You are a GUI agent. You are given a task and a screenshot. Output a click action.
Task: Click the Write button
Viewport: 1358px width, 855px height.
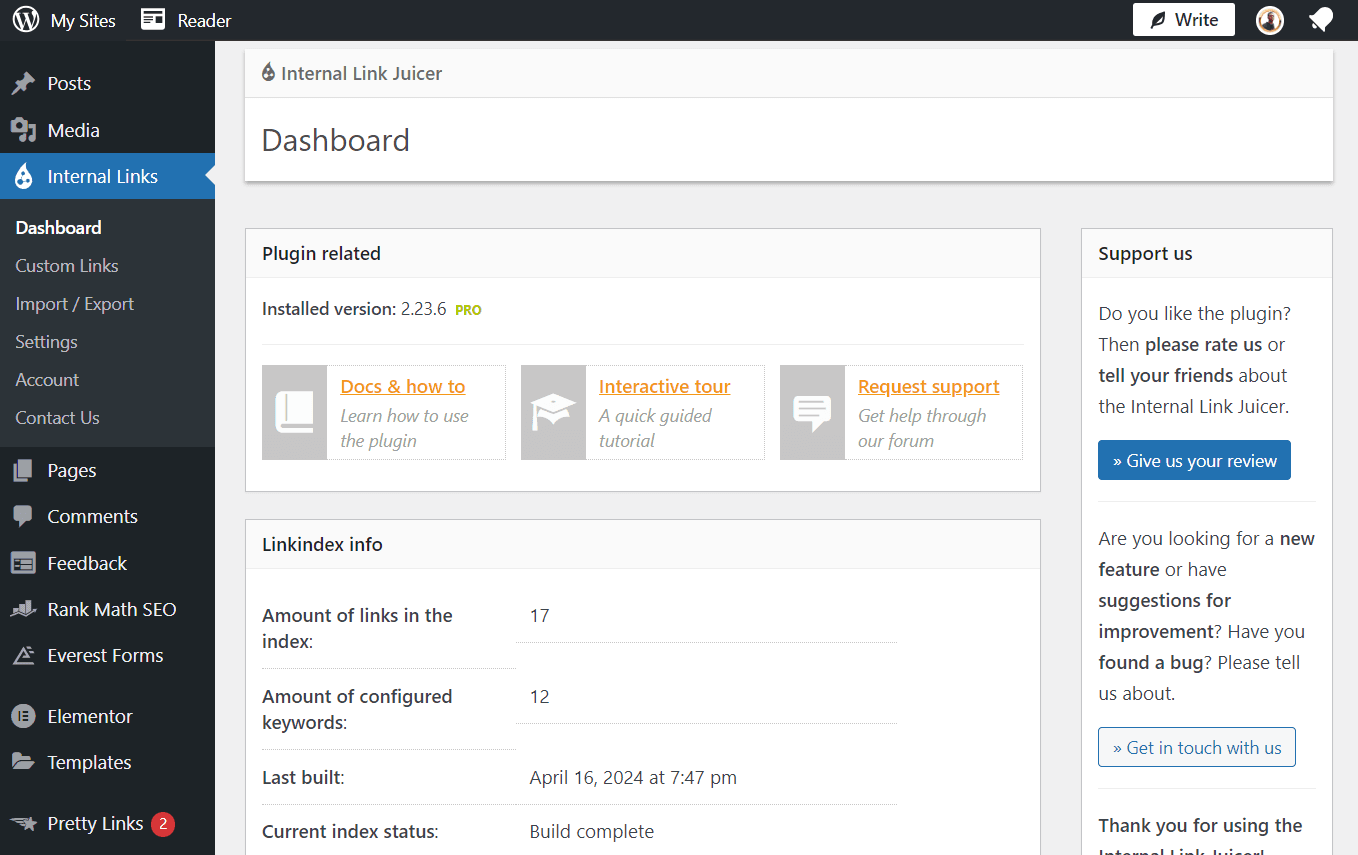(1184, 20)
